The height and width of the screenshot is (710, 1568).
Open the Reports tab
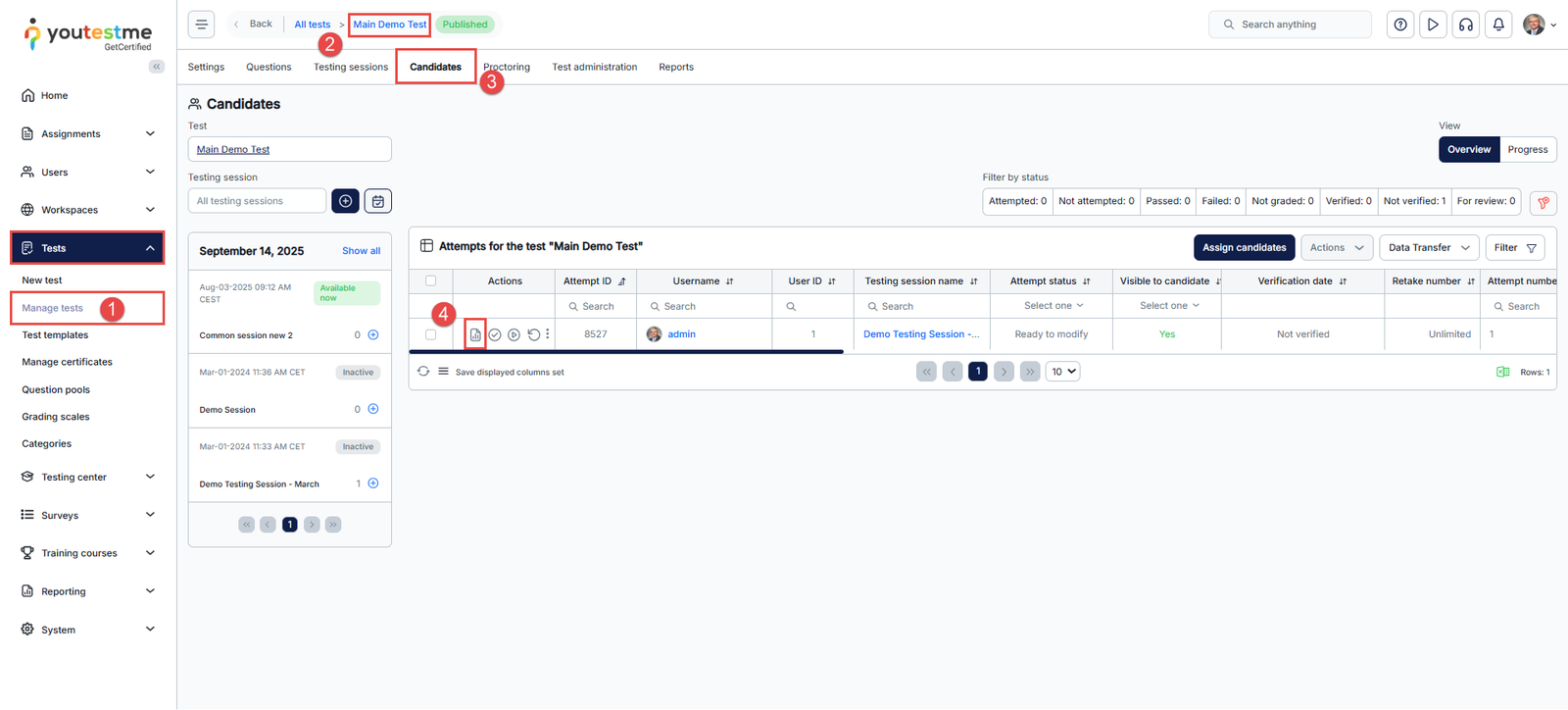(x=675, y=67)
